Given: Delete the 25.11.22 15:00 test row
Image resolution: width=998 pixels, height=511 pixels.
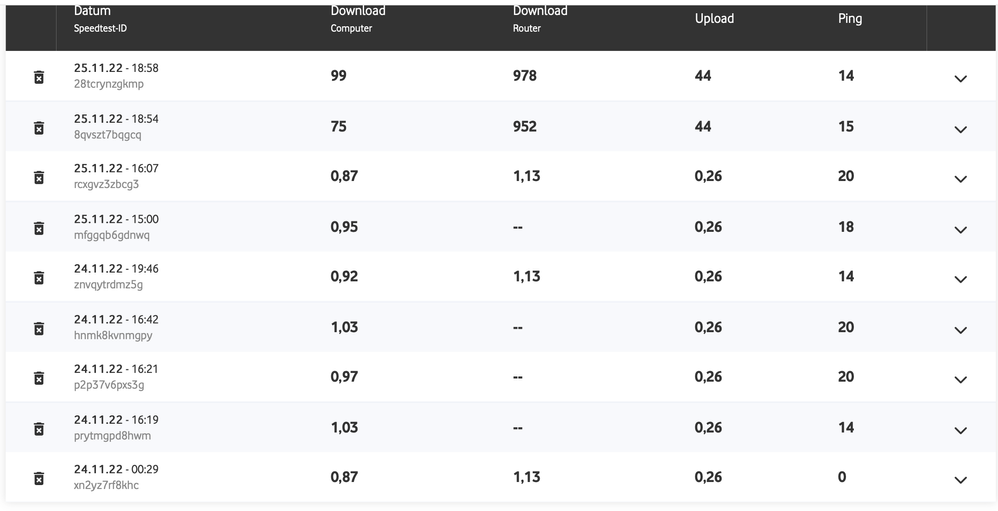Looking at the screenshot, I should (39, 228).
